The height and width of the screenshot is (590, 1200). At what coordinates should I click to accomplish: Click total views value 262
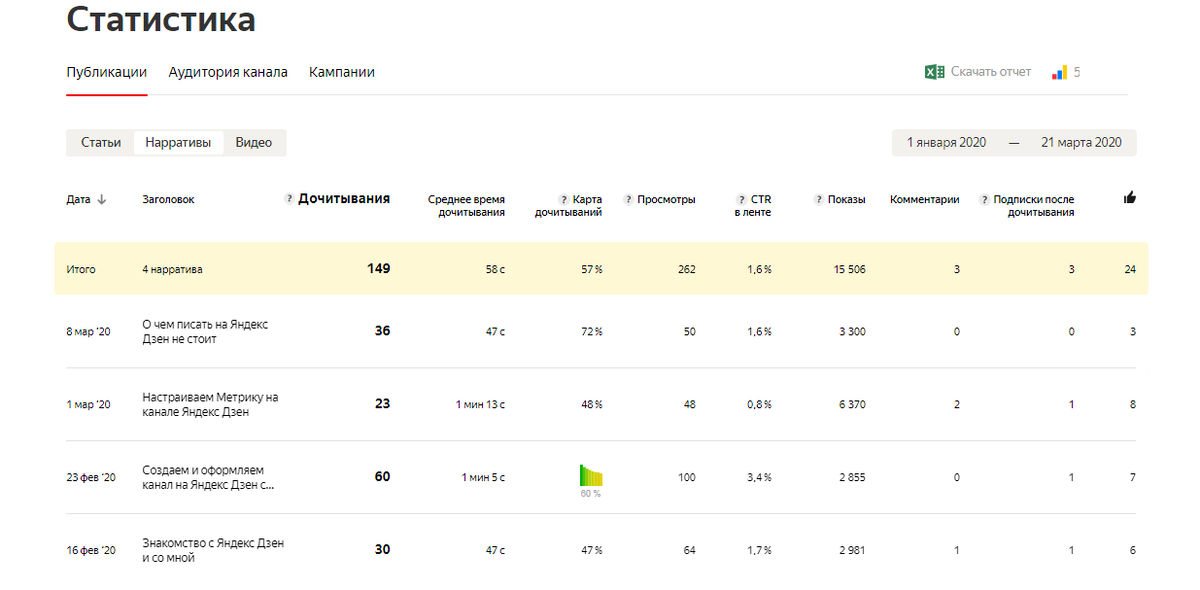(x=686, y=269)
